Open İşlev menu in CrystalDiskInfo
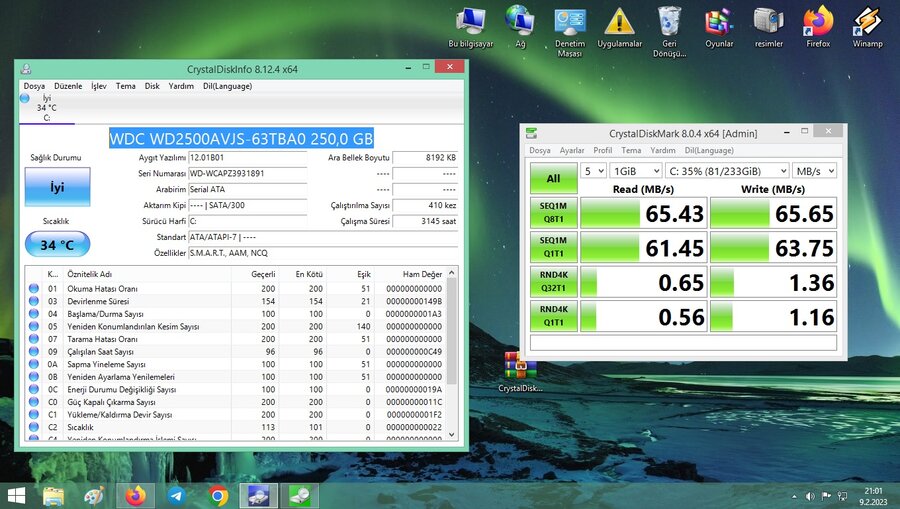Viewport: 900px width, 509px height. [99, 86]
